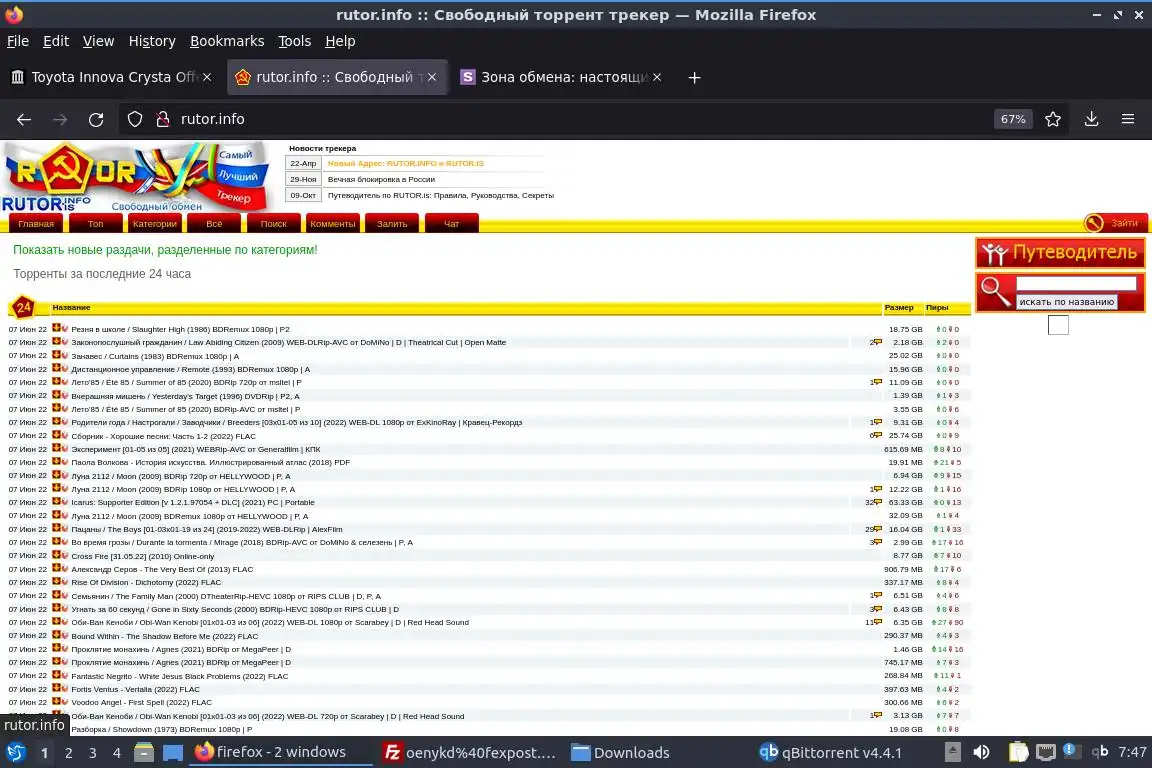Image resolution: width=1152 pixels, height=768 pixels.
Task: Click the искать по названию button
Action: [1066, 301]
